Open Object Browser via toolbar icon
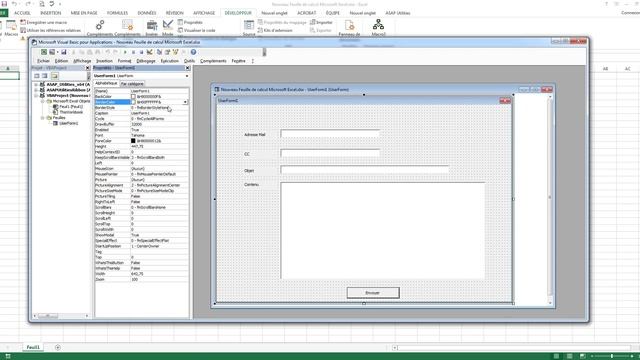This screenshot has width=640, height=360. [176, 52]
